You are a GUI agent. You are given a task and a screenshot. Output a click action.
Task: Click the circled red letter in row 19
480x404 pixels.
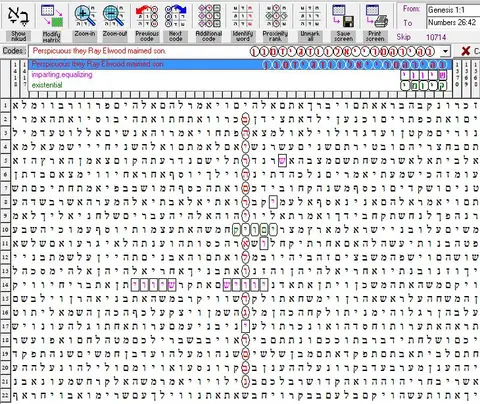click(x=245, y=354)
